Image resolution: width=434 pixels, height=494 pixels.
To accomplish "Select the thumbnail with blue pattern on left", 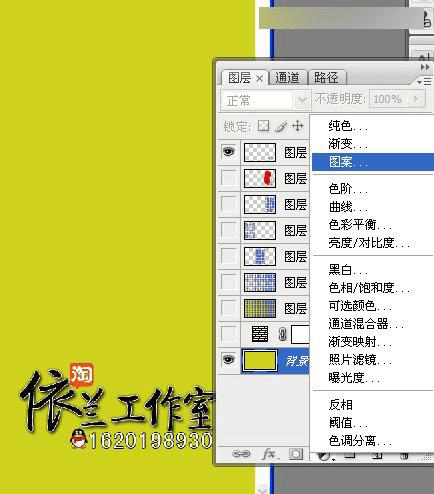I will tap(260, 230).
